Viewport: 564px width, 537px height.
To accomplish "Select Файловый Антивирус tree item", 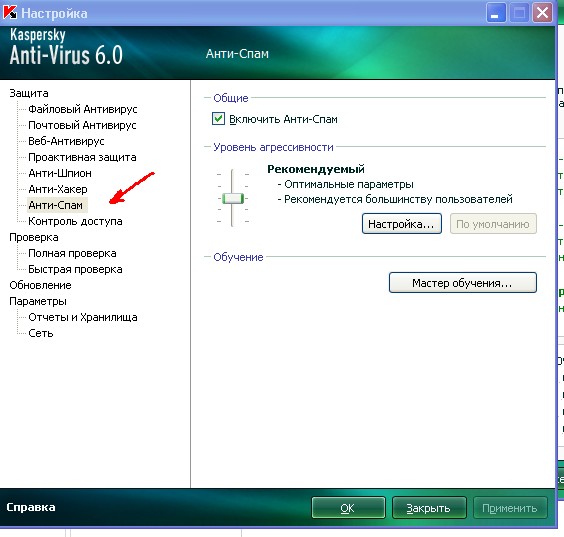I will (x=83, y=109).
